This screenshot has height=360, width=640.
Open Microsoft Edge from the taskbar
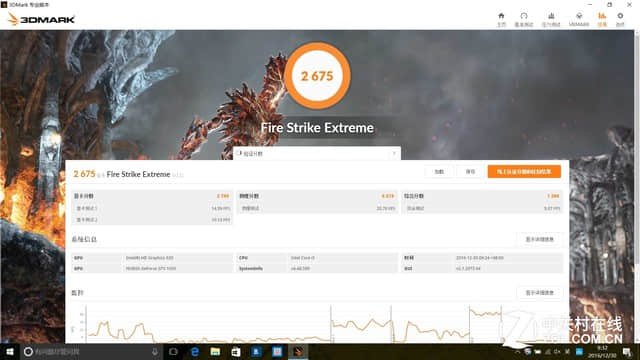coord(195,351)
